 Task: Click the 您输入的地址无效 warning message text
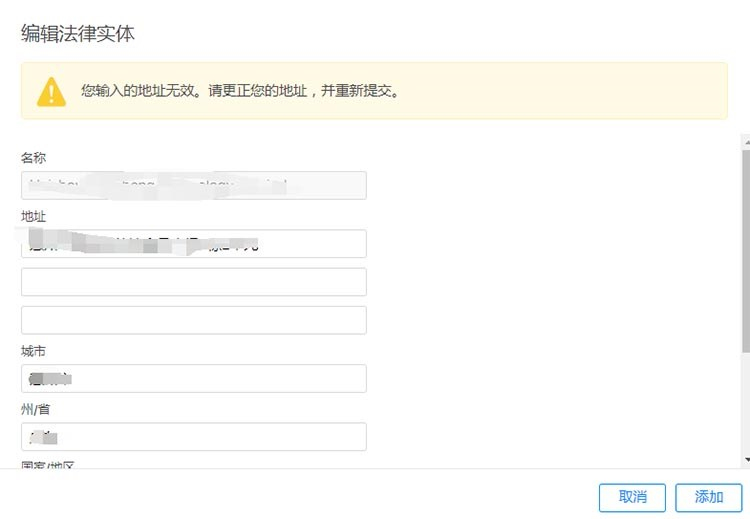240,90
